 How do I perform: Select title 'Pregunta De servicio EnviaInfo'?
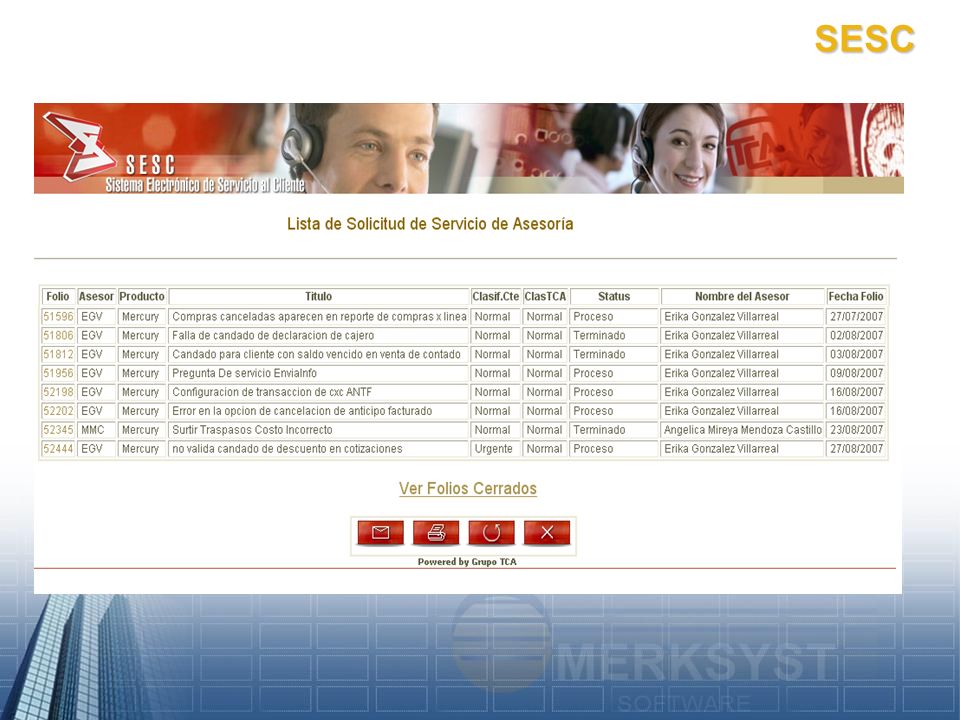click(x=244, y=373)
